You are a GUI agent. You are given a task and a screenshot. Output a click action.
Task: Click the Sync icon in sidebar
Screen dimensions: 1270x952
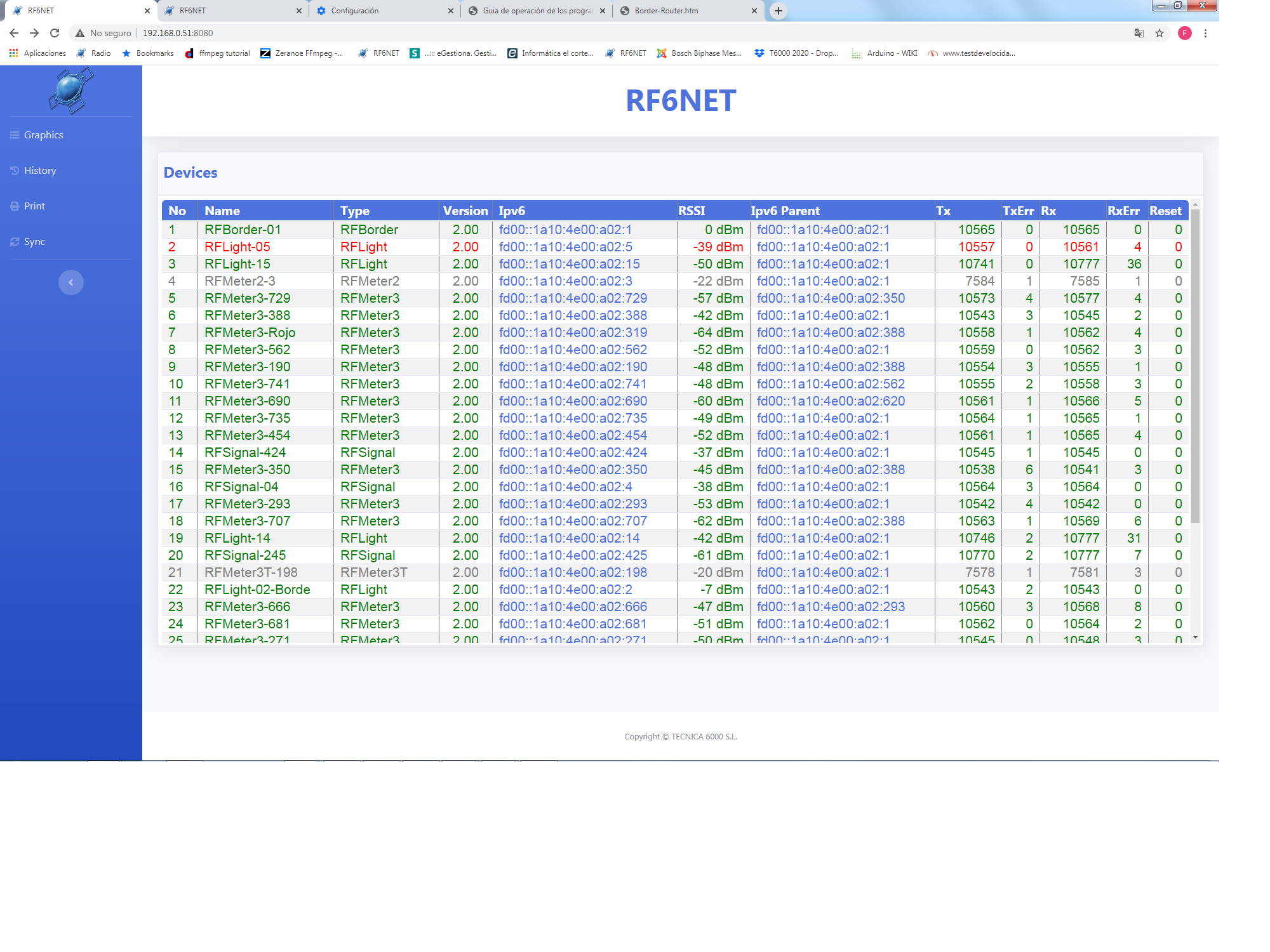(x=15, y=242)
